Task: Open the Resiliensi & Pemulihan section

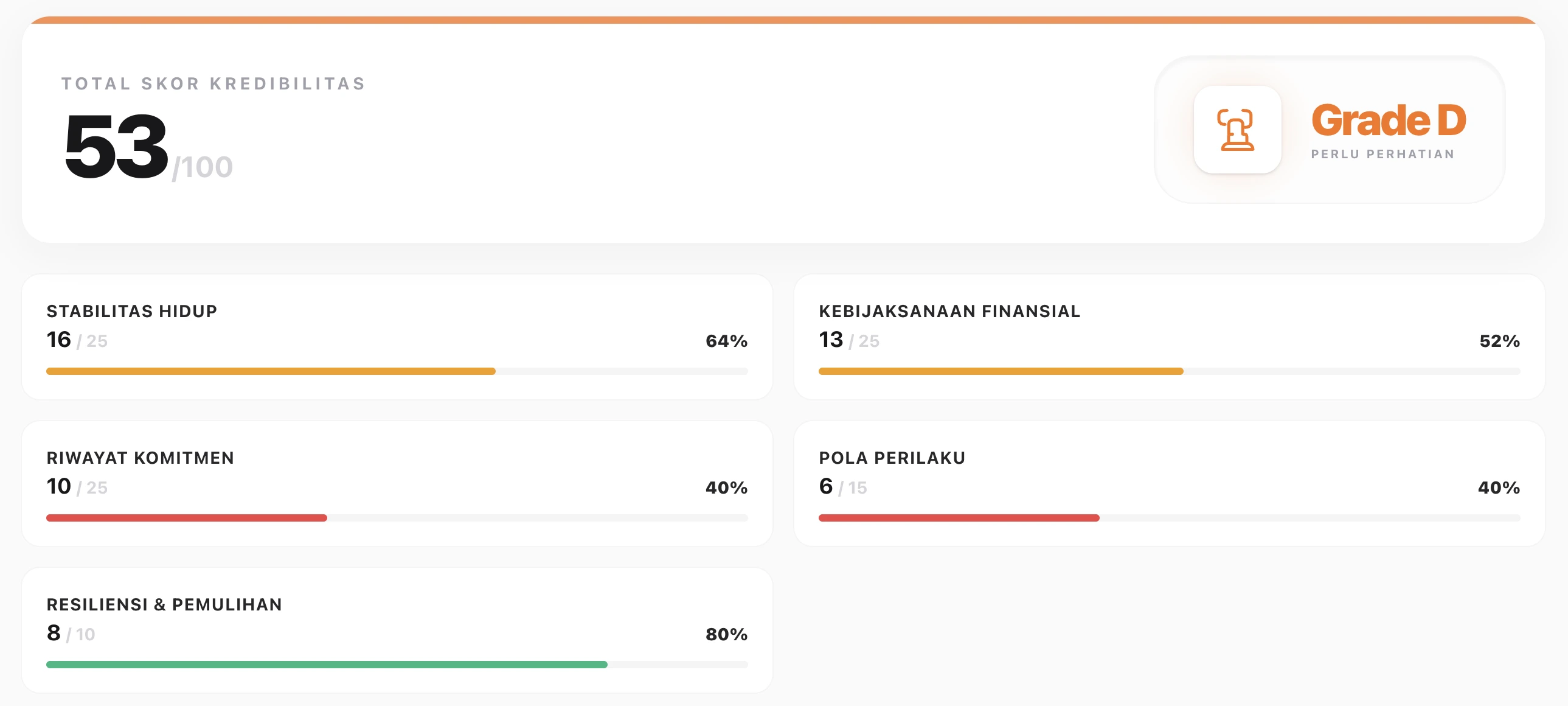Action: click(x=164, y=604)
